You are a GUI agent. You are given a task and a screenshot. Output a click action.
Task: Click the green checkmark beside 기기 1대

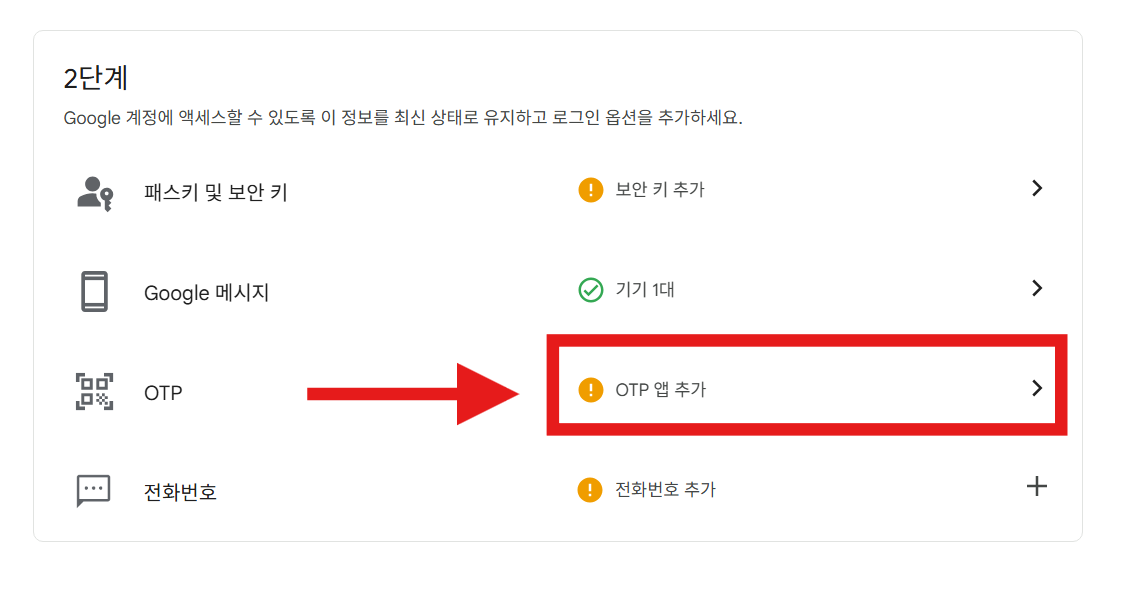[590, 288]
